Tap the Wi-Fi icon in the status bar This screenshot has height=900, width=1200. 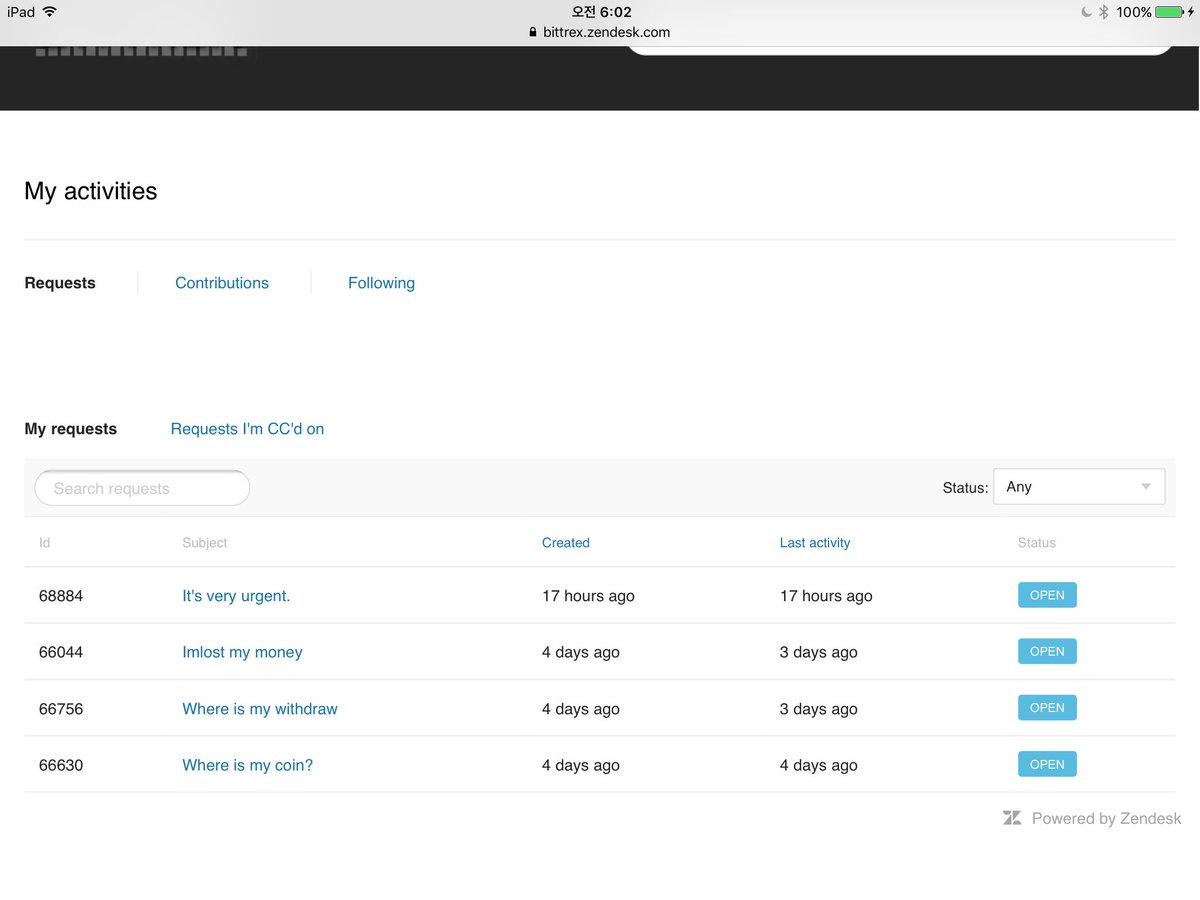tap(49, 12)
